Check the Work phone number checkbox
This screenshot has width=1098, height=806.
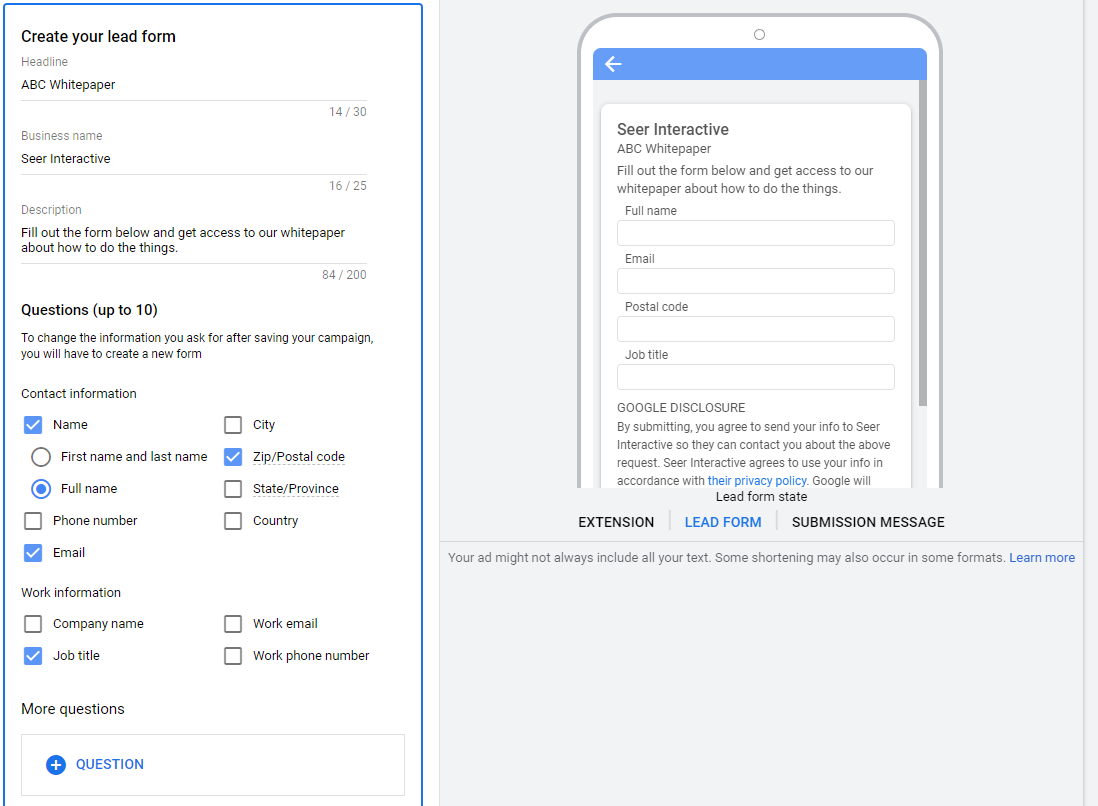[233, 656]
